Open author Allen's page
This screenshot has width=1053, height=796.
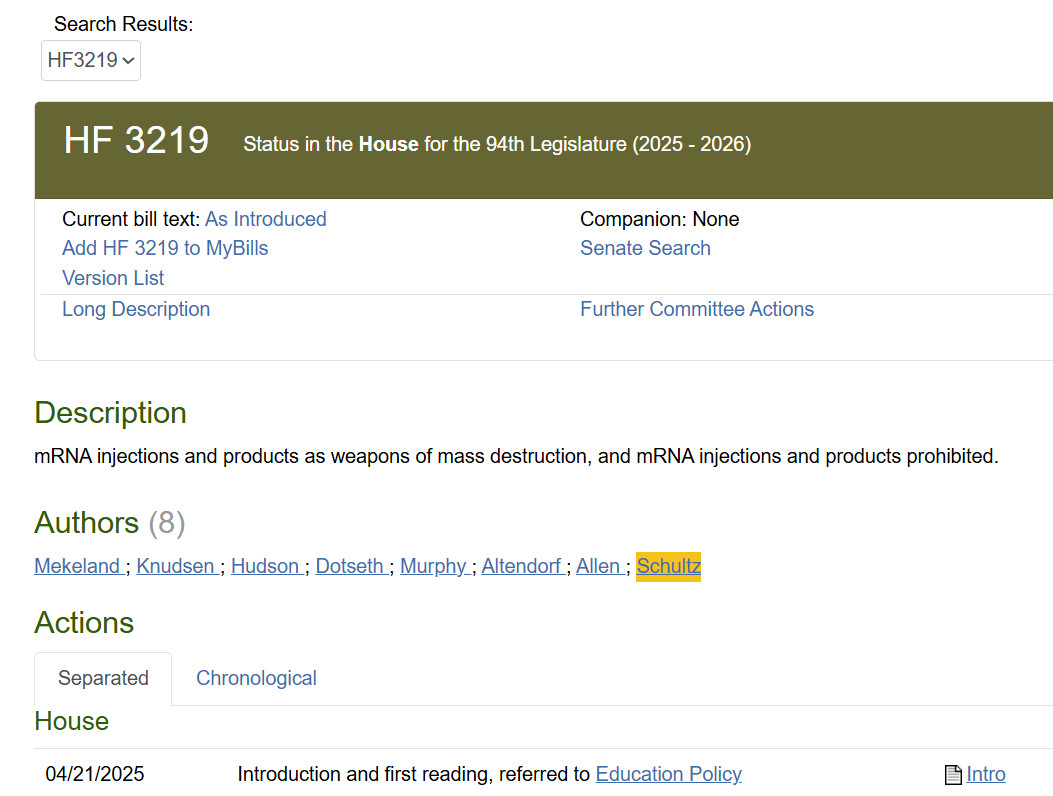coord(598,566)
